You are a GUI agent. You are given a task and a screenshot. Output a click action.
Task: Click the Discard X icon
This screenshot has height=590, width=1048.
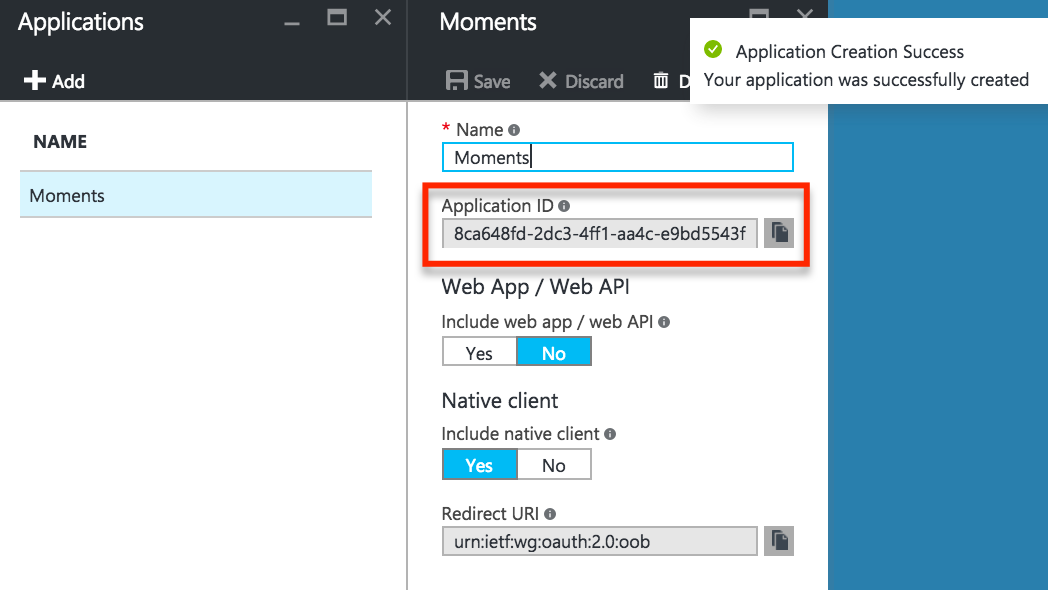[x=547, y=81]
